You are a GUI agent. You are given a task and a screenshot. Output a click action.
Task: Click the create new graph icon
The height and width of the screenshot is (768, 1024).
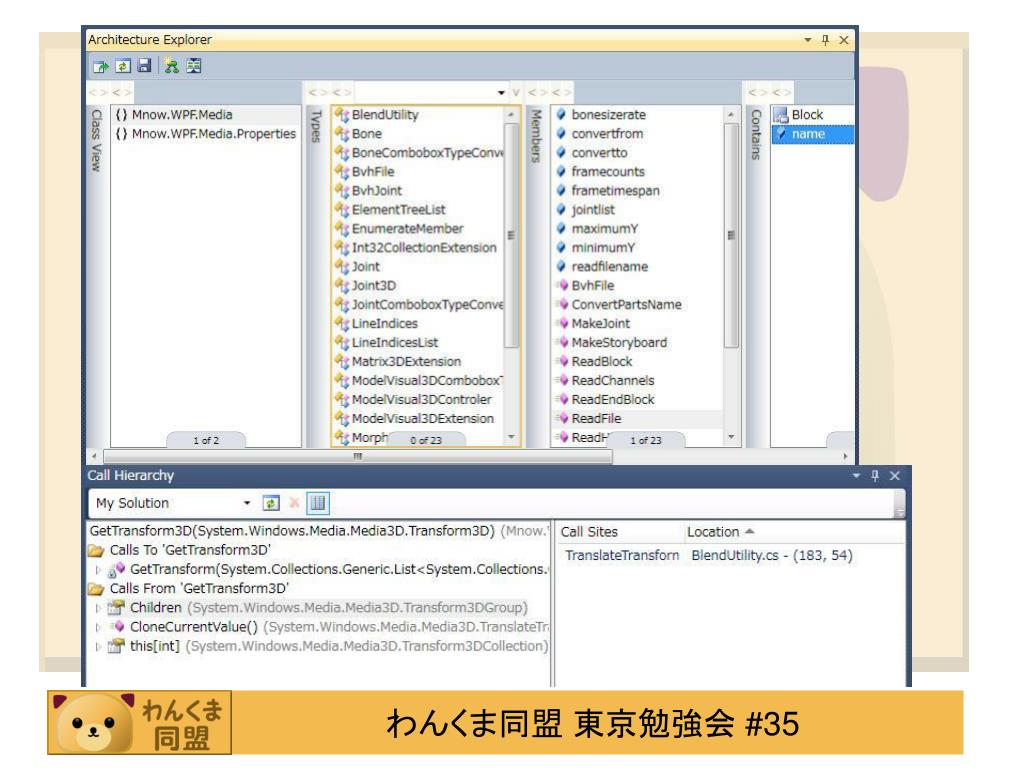pos(172,65)
